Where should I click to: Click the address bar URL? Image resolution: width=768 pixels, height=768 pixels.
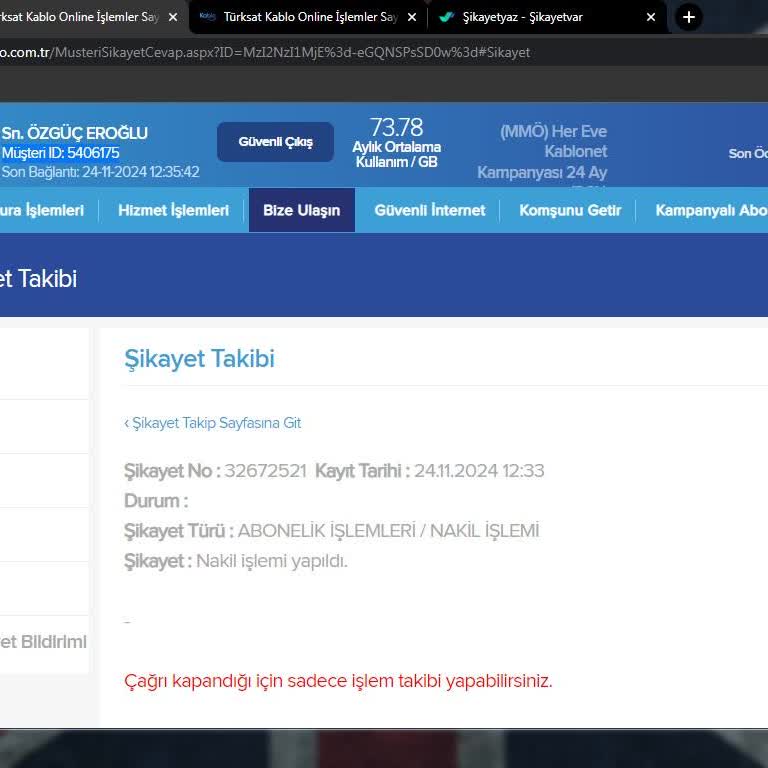264,52
